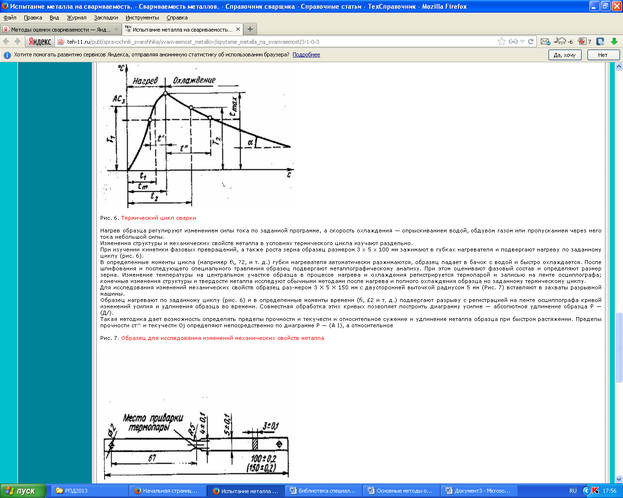
Task: Click the paragraph starting Нагрев образца регулируют
Action: click(x=351, y=234)
